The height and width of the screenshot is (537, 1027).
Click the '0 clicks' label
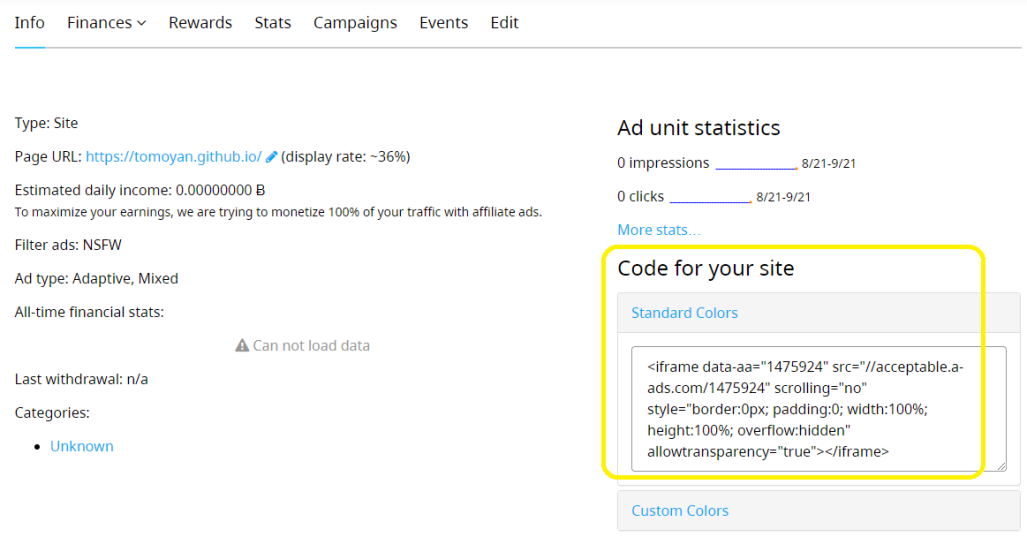point(640,196)
